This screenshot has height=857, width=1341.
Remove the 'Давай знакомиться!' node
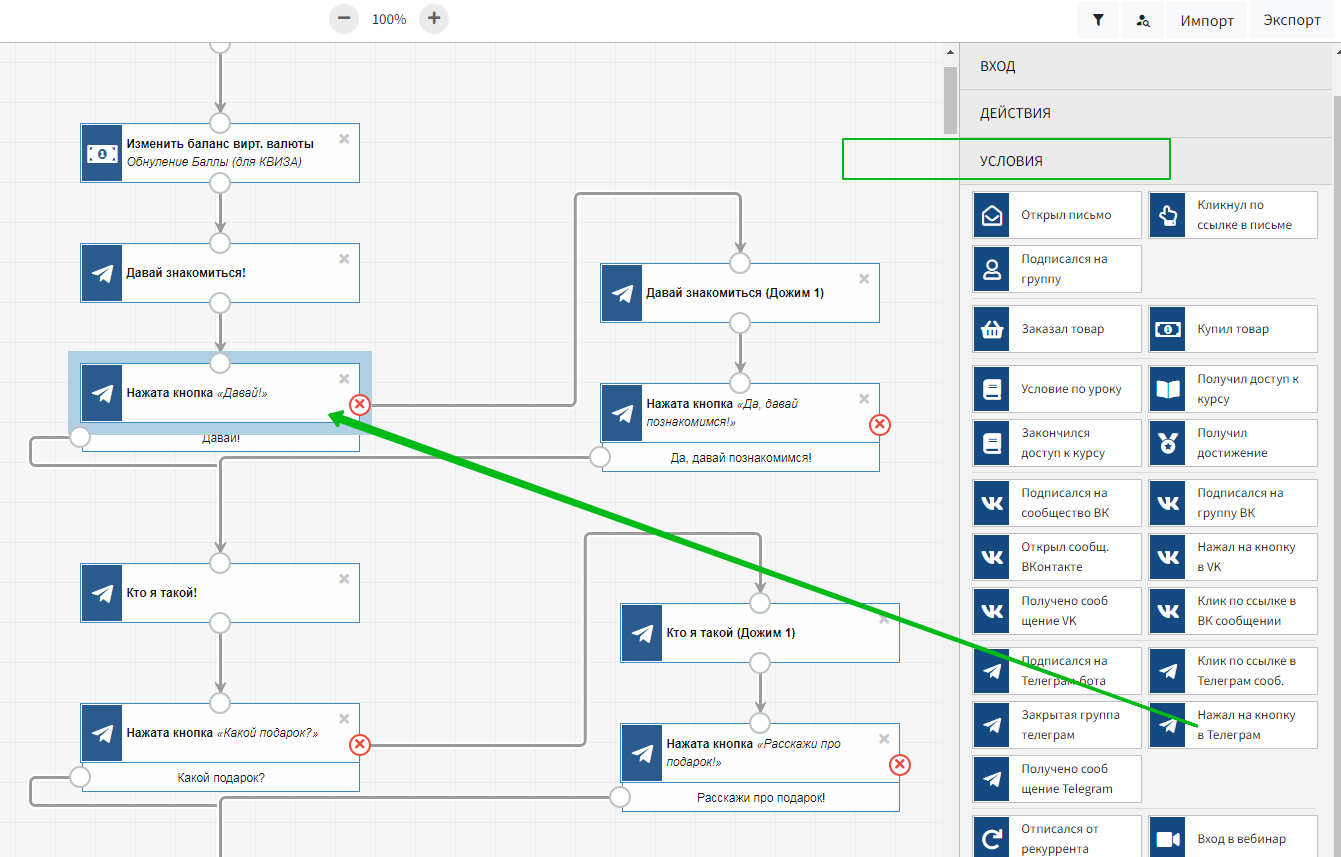click(x=344, y=259)
